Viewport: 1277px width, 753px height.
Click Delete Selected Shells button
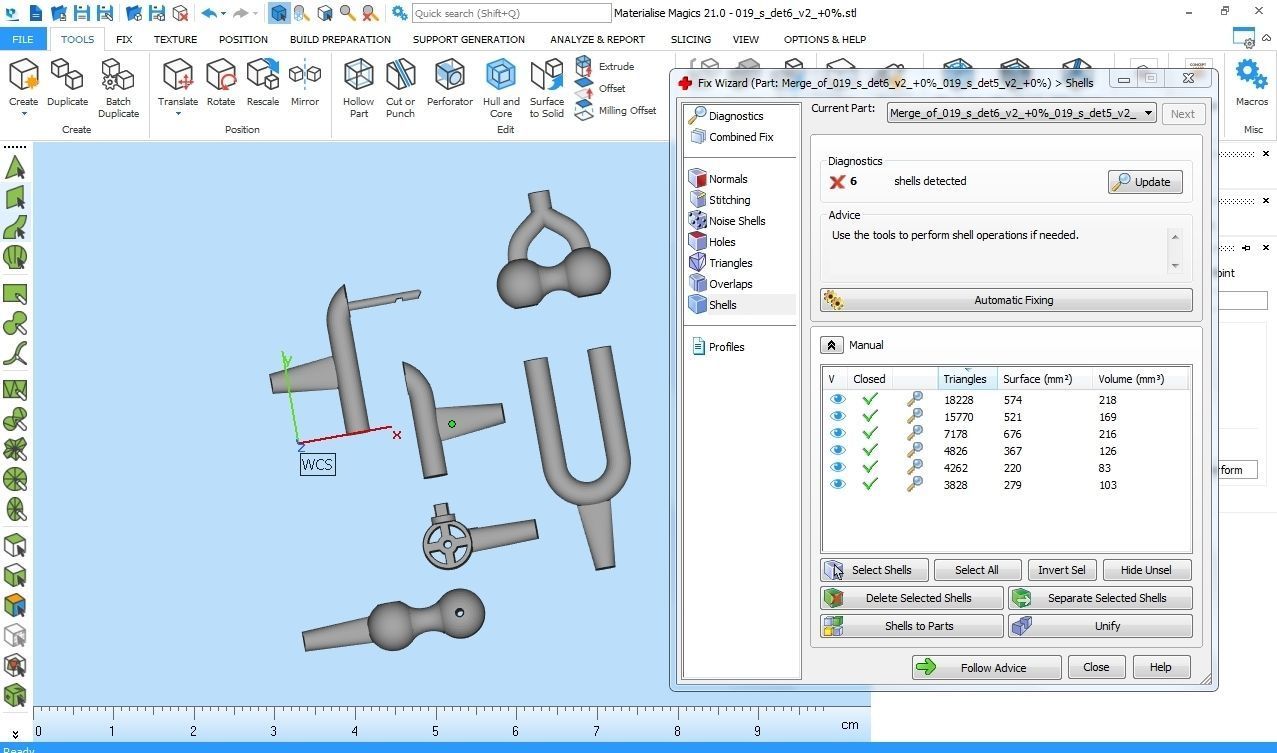[911, 598]
